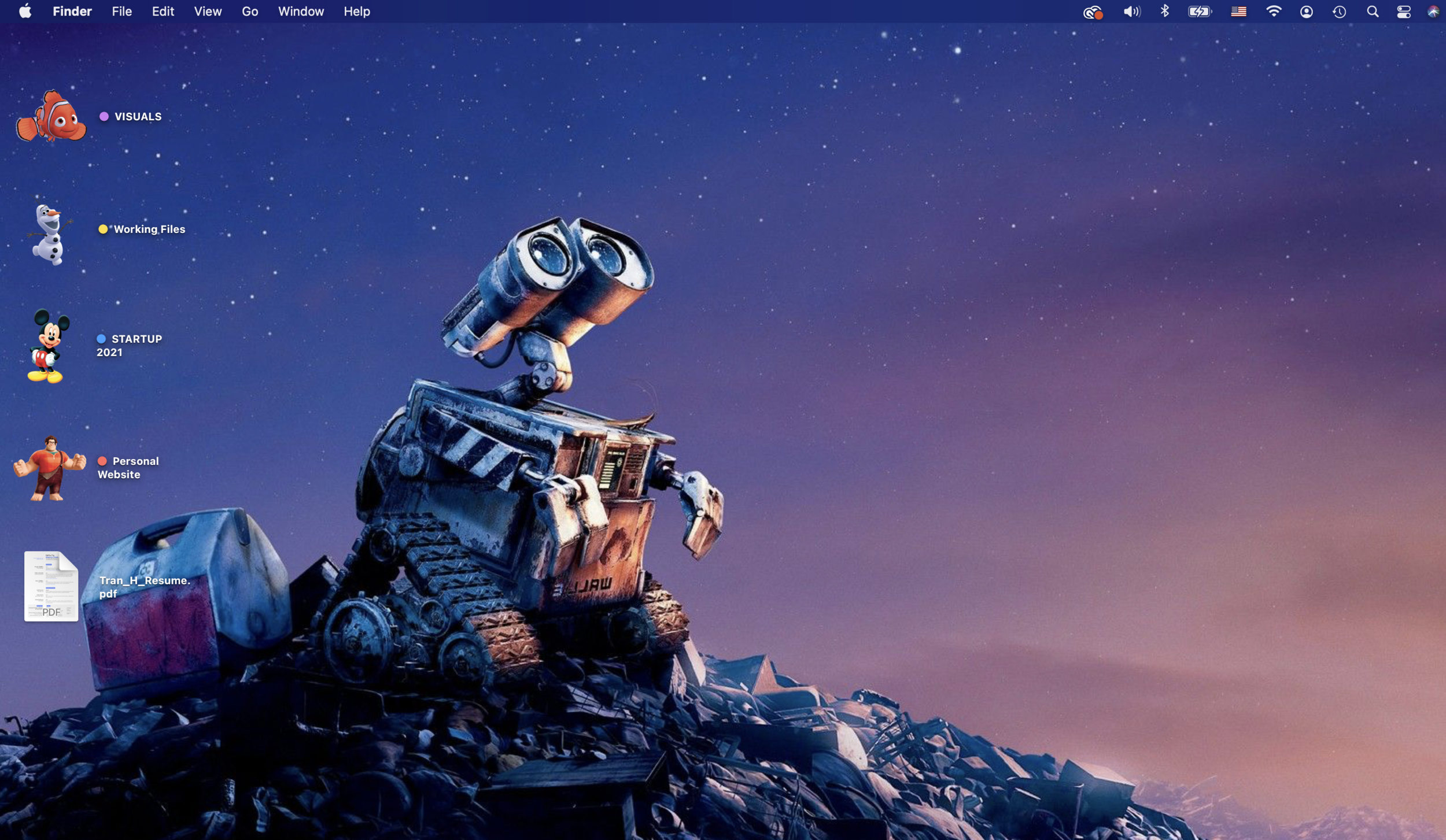1446x840 pixels.
Task: Select the Tran_H_Resume.pdf file thumbnail
Action: click(51, 586)
